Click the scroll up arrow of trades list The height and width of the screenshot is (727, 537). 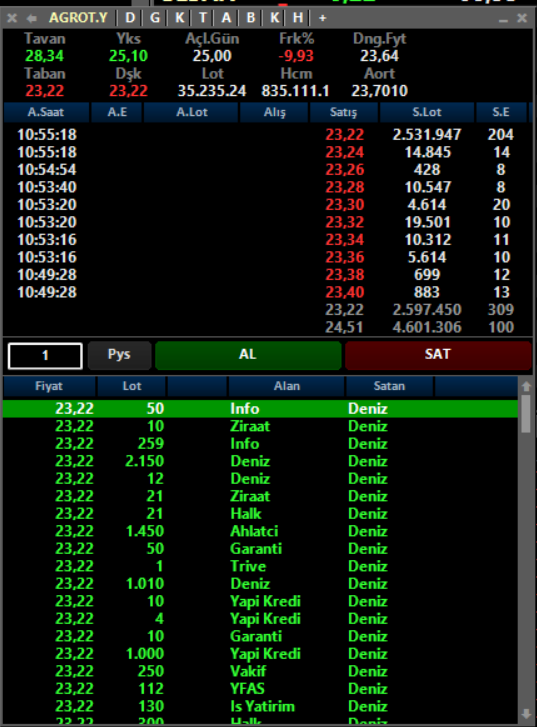pyautogui.click(x=526, y=386)
